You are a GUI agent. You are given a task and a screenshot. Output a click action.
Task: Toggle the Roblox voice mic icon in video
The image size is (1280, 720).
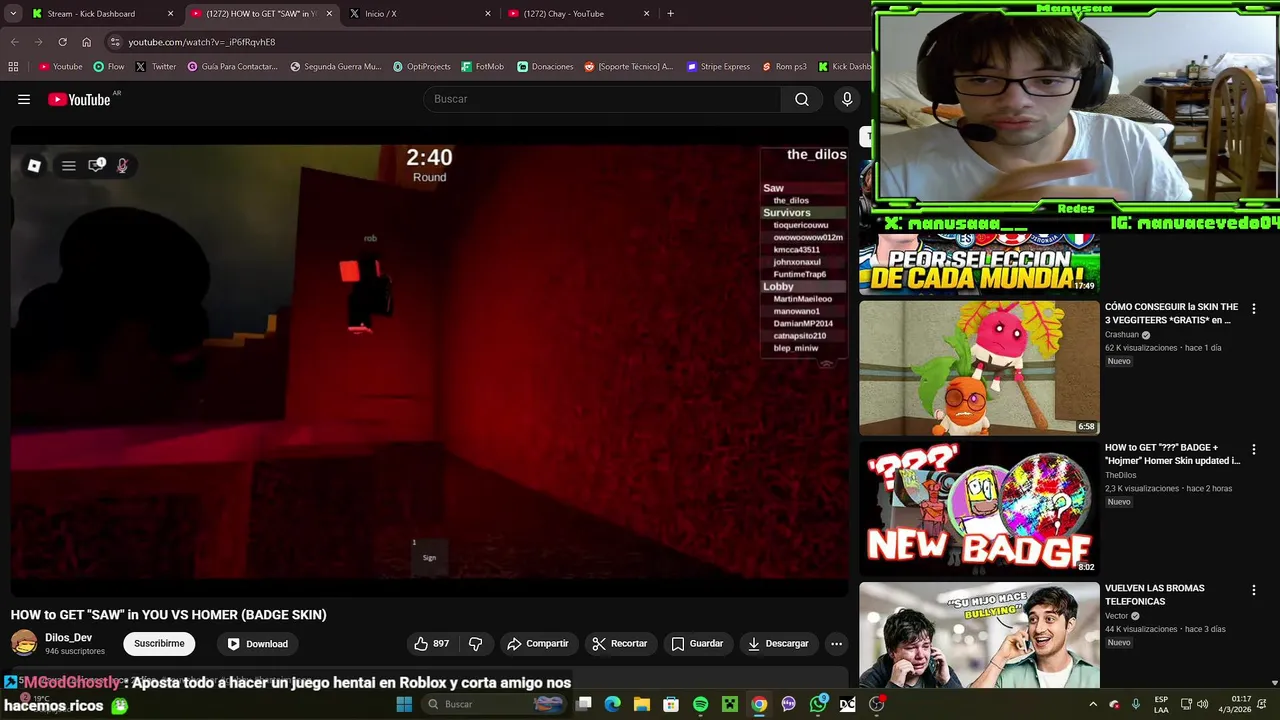122,166
